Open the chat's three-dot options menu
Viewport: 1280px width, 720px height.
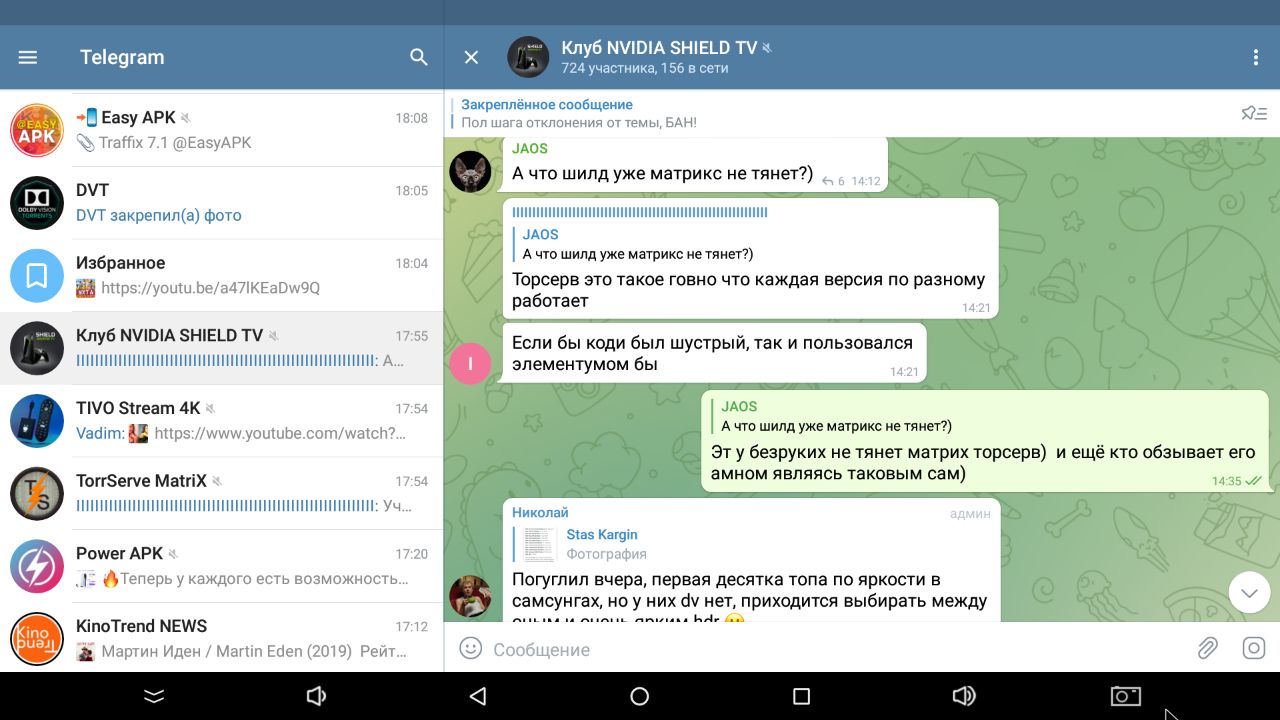(1256, 57)
